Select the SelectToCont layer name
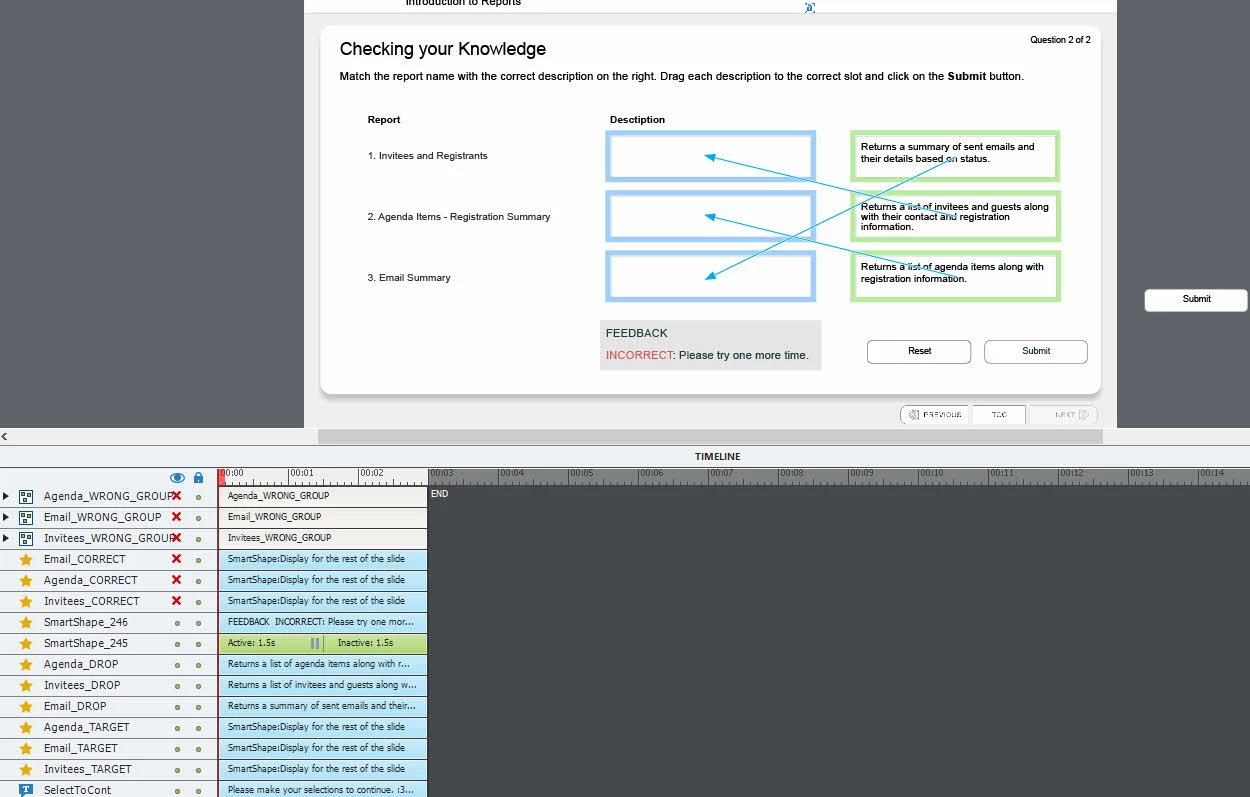 point(78,790)
